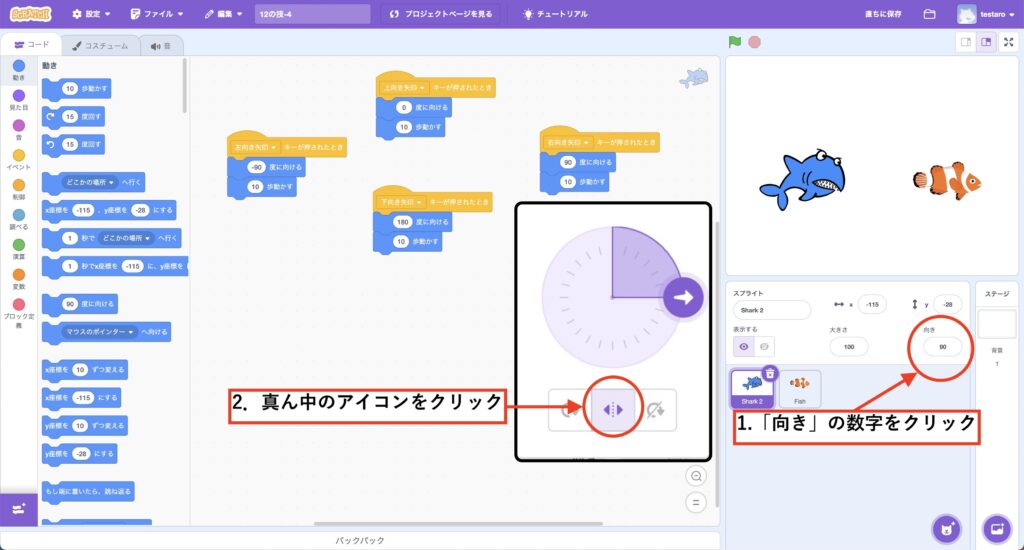Image resolution: width=1024 pixels, height=550 pixels.
Task: Click the 大きさ size field 100
Action: coord(849,347)
